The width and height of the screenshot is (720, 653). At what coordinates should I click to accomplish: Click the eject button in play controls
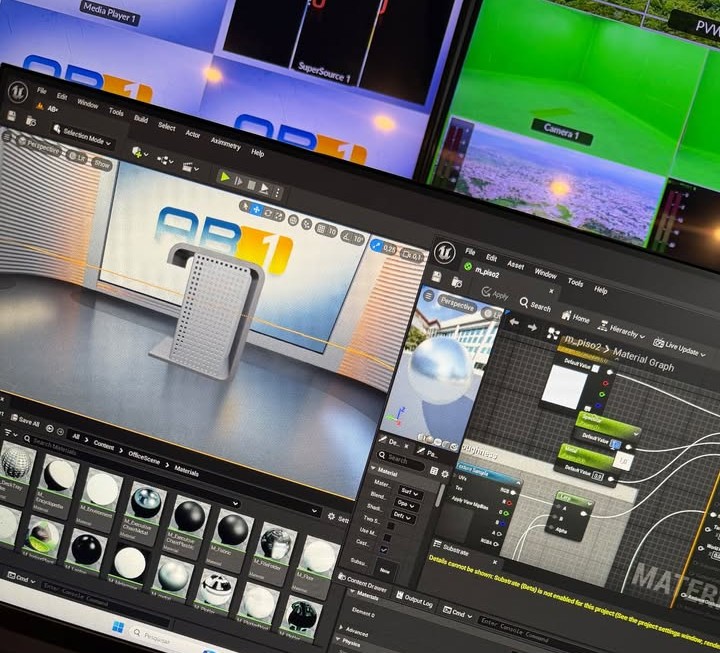tap(264, 188)
